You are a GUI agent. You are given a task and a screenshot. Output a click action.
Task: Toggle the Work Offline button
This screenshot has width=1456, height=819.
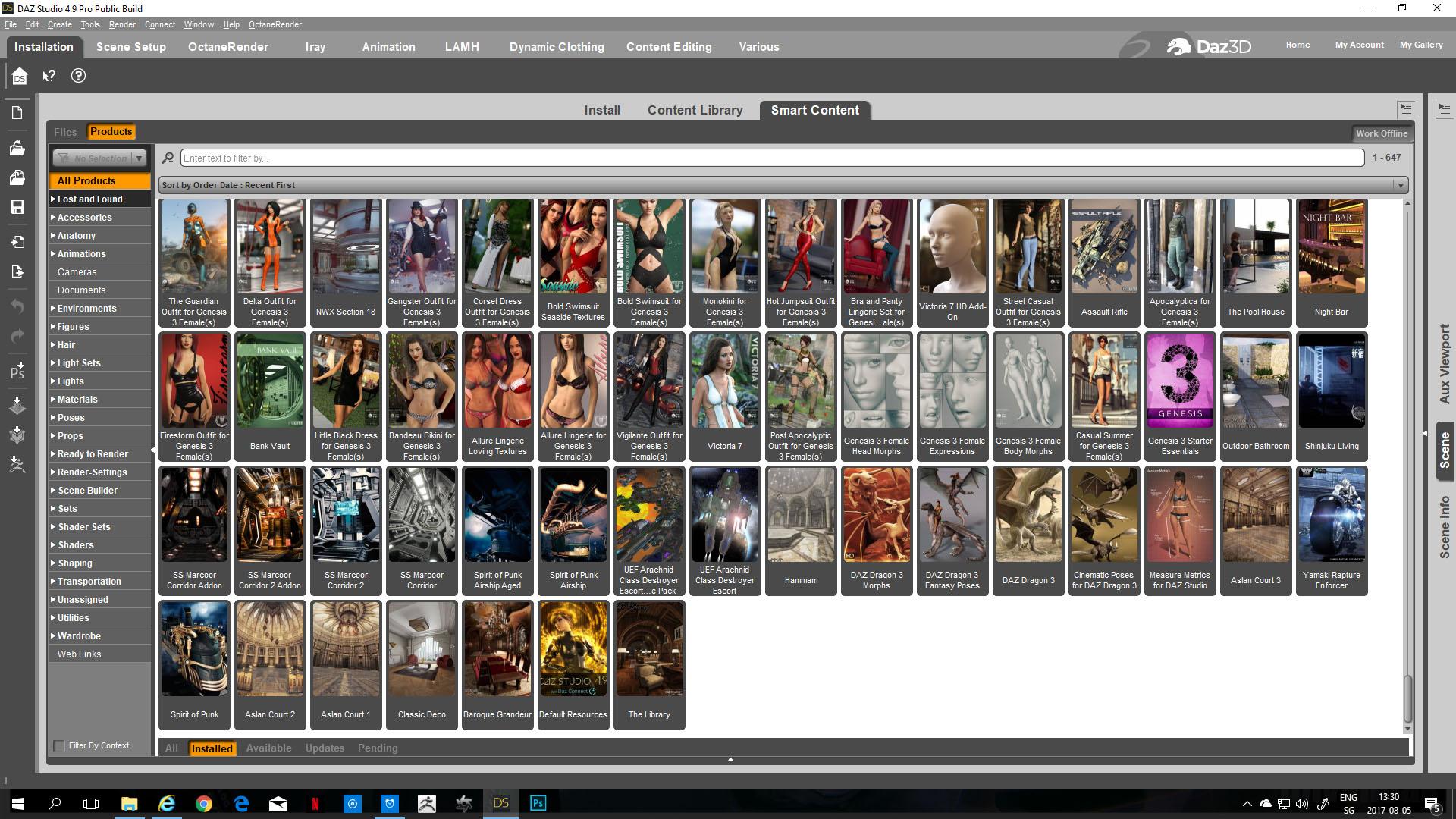pos(1381,133)
